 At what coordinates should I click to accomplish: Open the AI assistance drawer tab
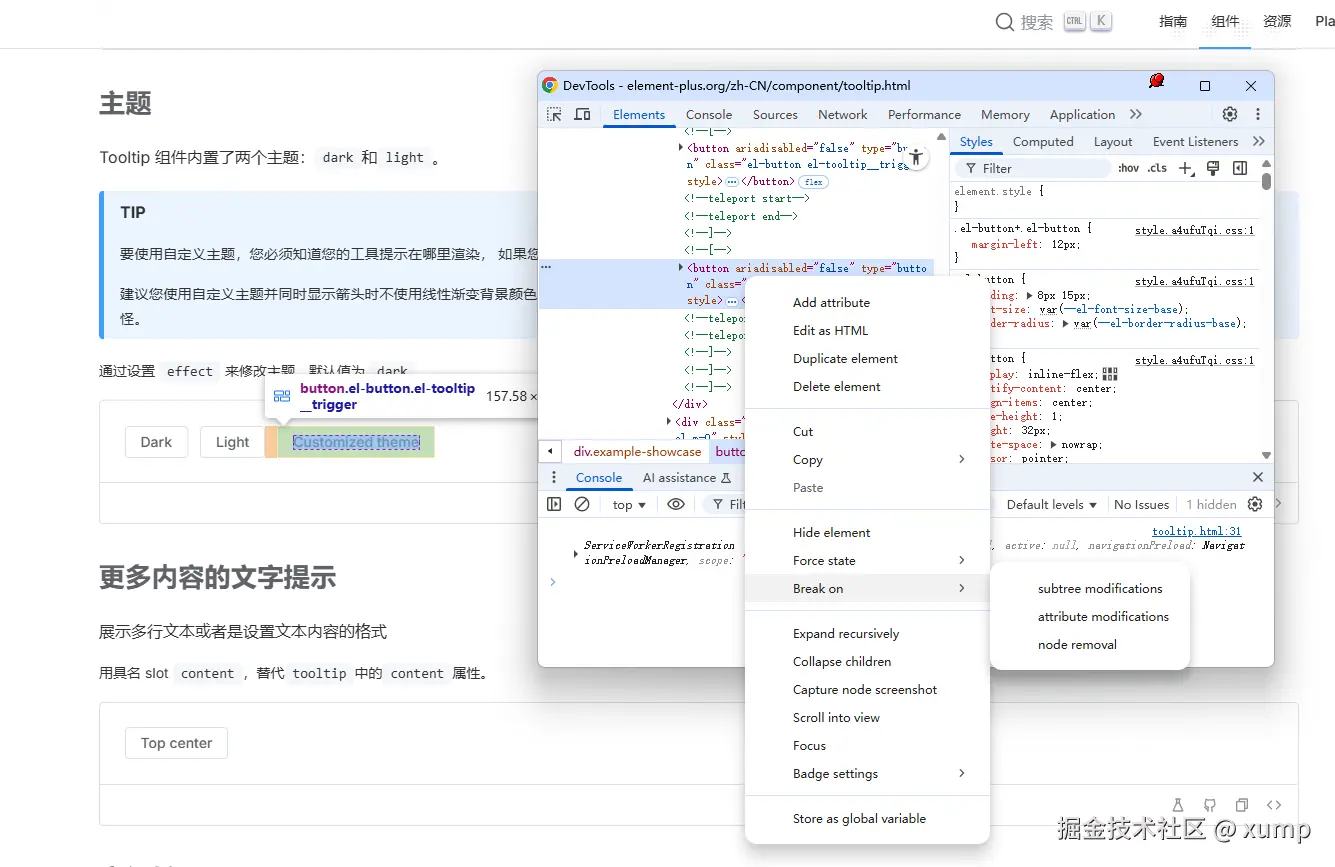click(686, 477)
